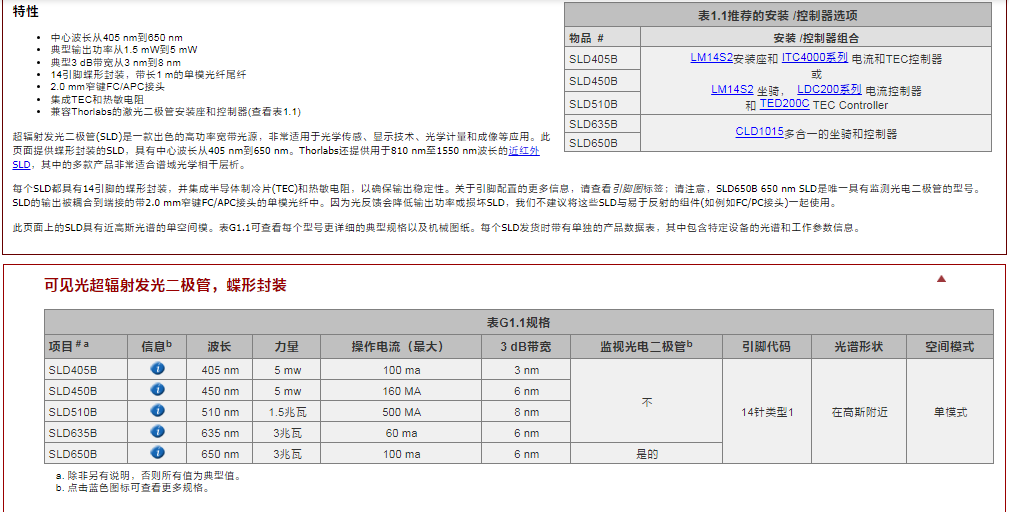Open the TED200C TEC Controller link
Viewport: 1009px width, 512px height.
coord(784,104)
